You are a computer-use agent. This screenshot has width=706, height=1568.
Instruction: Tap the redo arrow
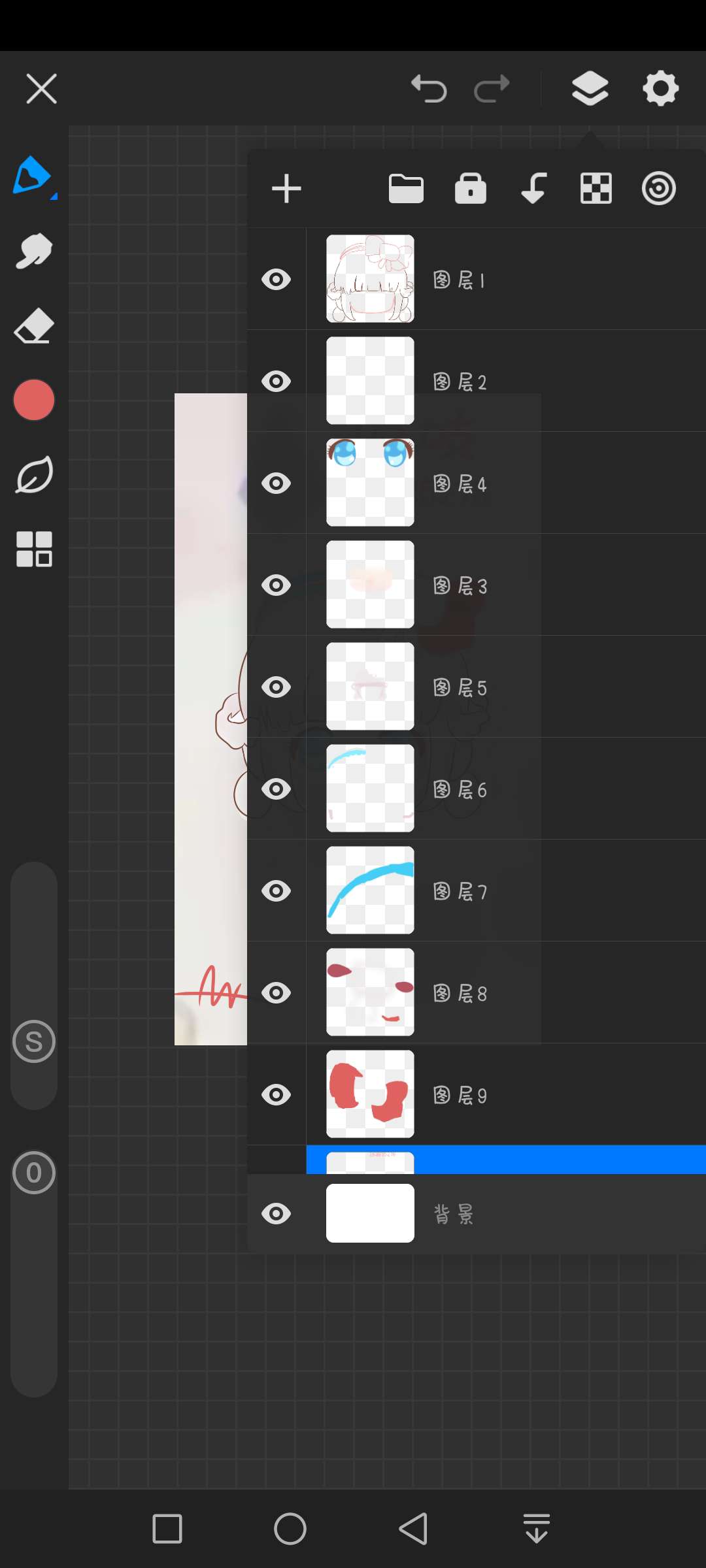(492, 89)
